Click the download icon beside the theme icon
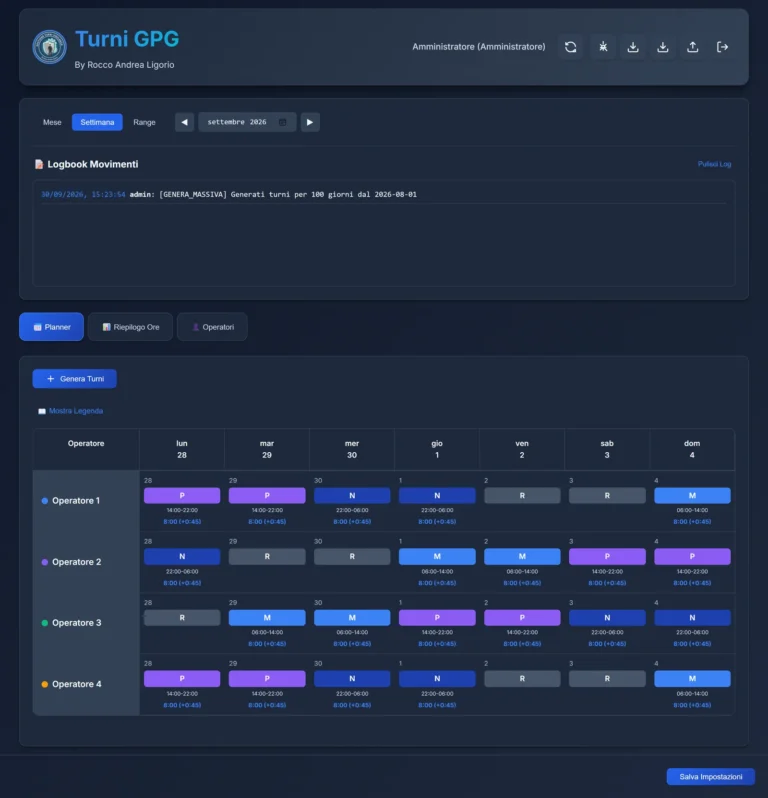This screenshot has width=768, height=798. (x=633, y=47)
